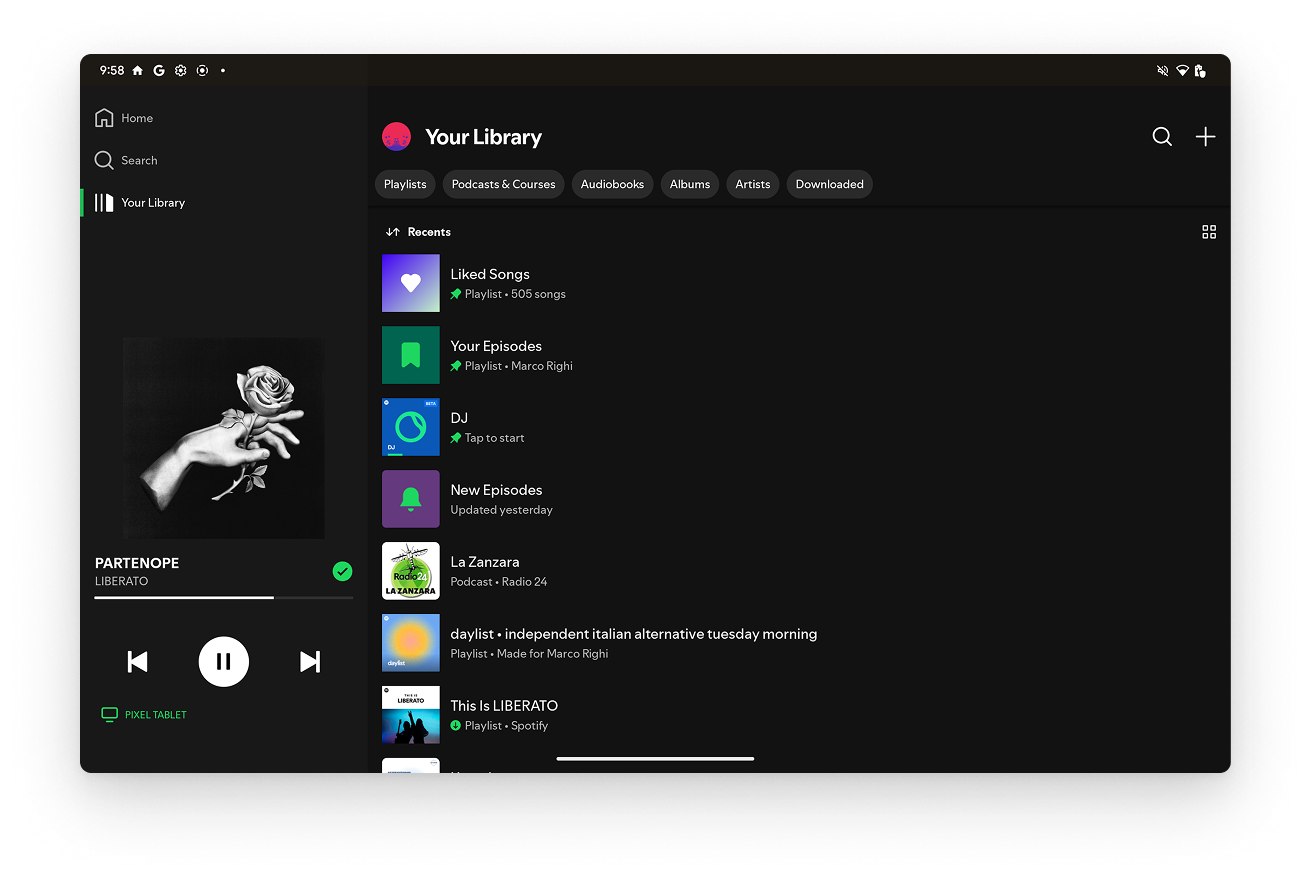
Task: Open daylist independent italian alternative title
Action: pos(634,634)
